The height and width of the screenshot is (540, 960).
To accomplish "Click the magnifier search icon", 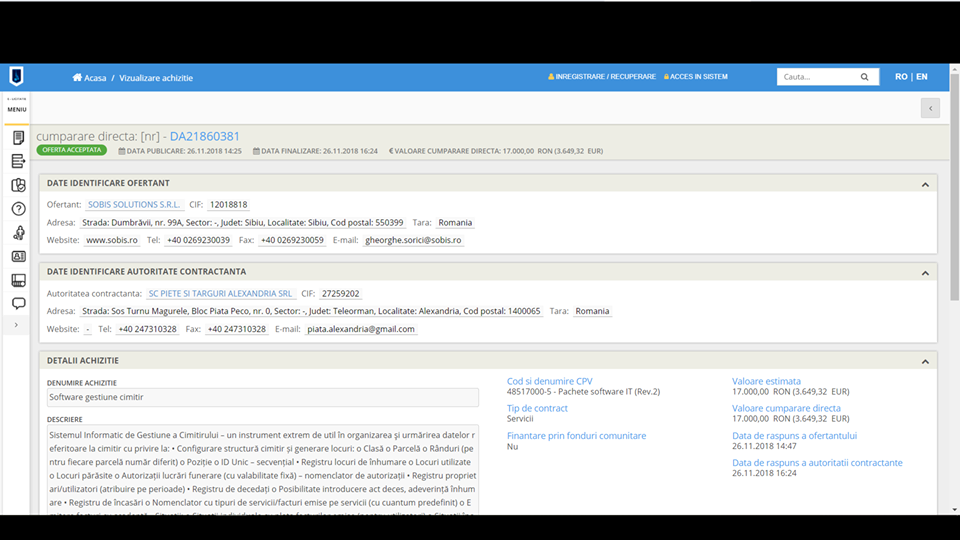I will pos(864,77).
